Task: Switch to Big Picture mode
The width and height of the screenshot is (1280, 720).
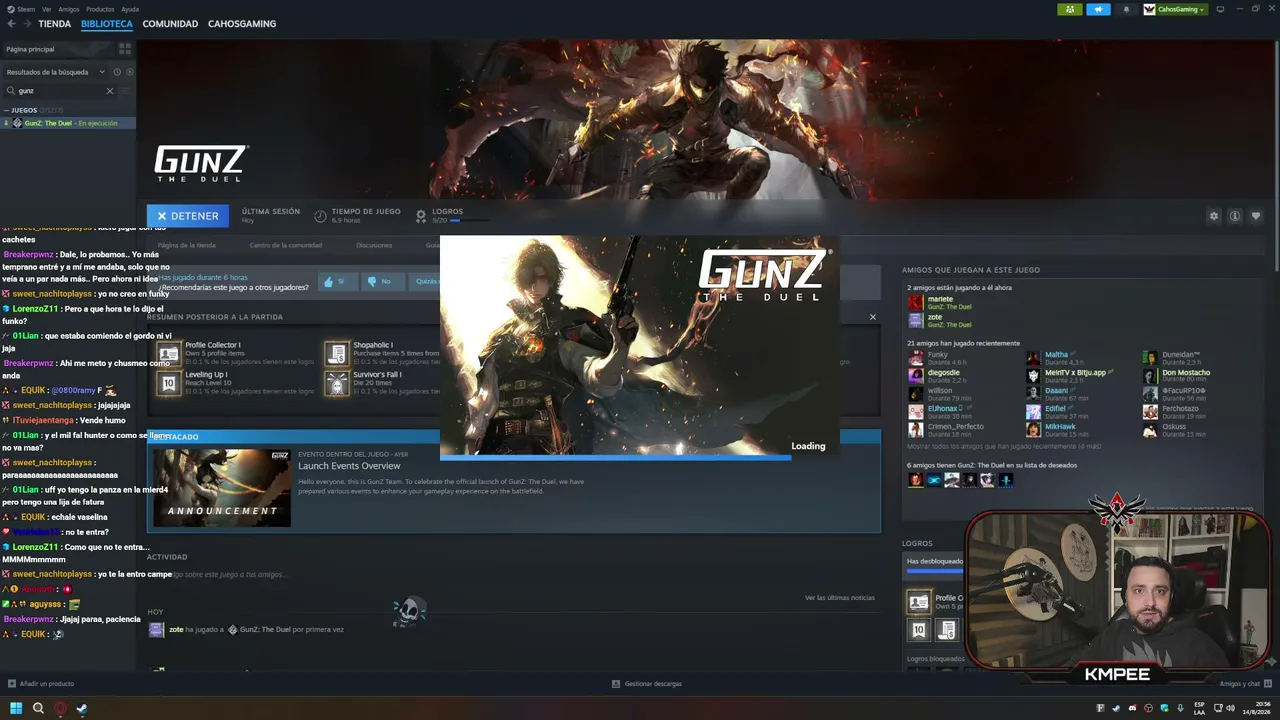Action: click(1220, 9)
